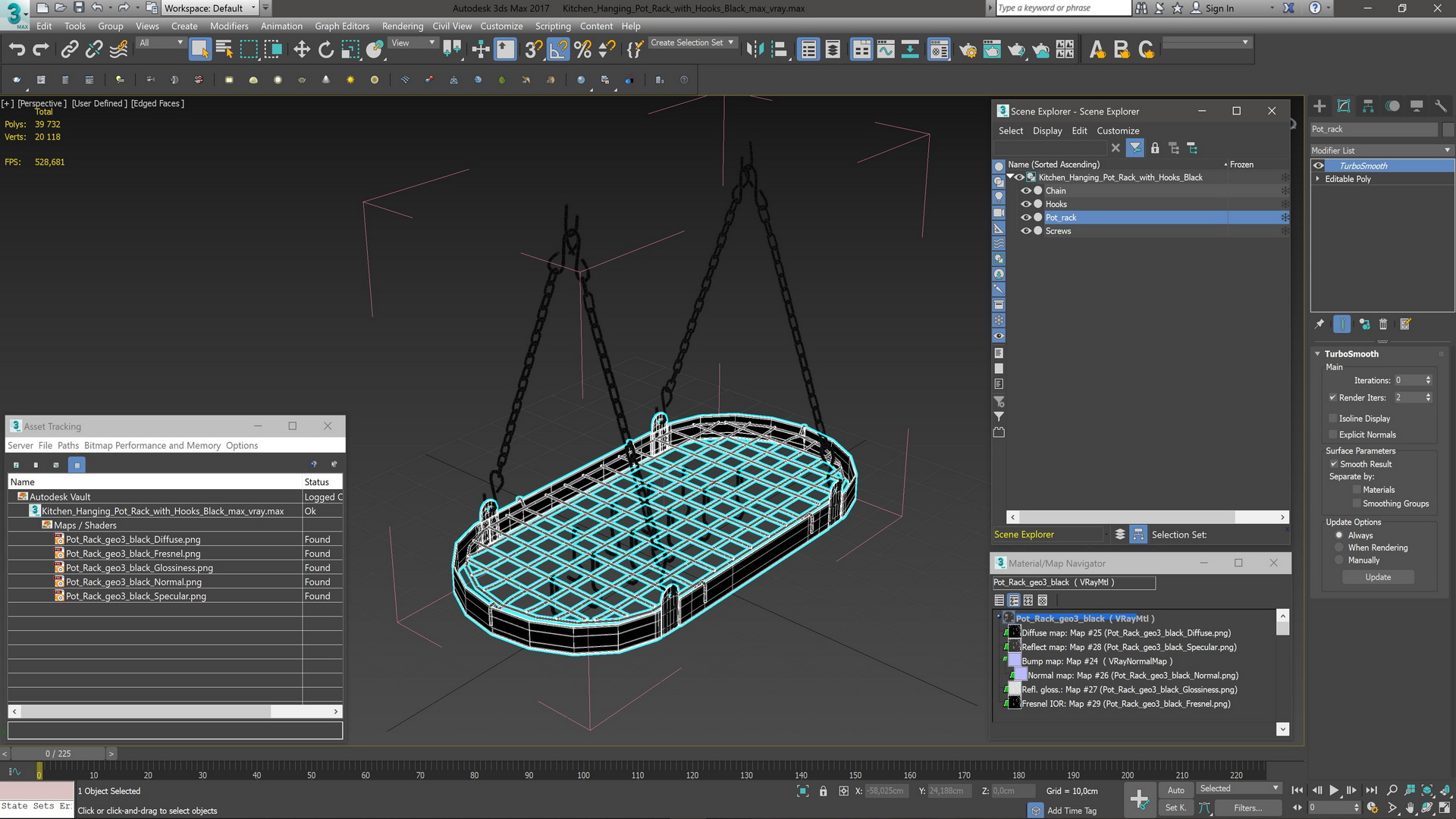Open the Workspace Default dropdown
Viewport: 1456px width, 819px height.
coord(210,8)
